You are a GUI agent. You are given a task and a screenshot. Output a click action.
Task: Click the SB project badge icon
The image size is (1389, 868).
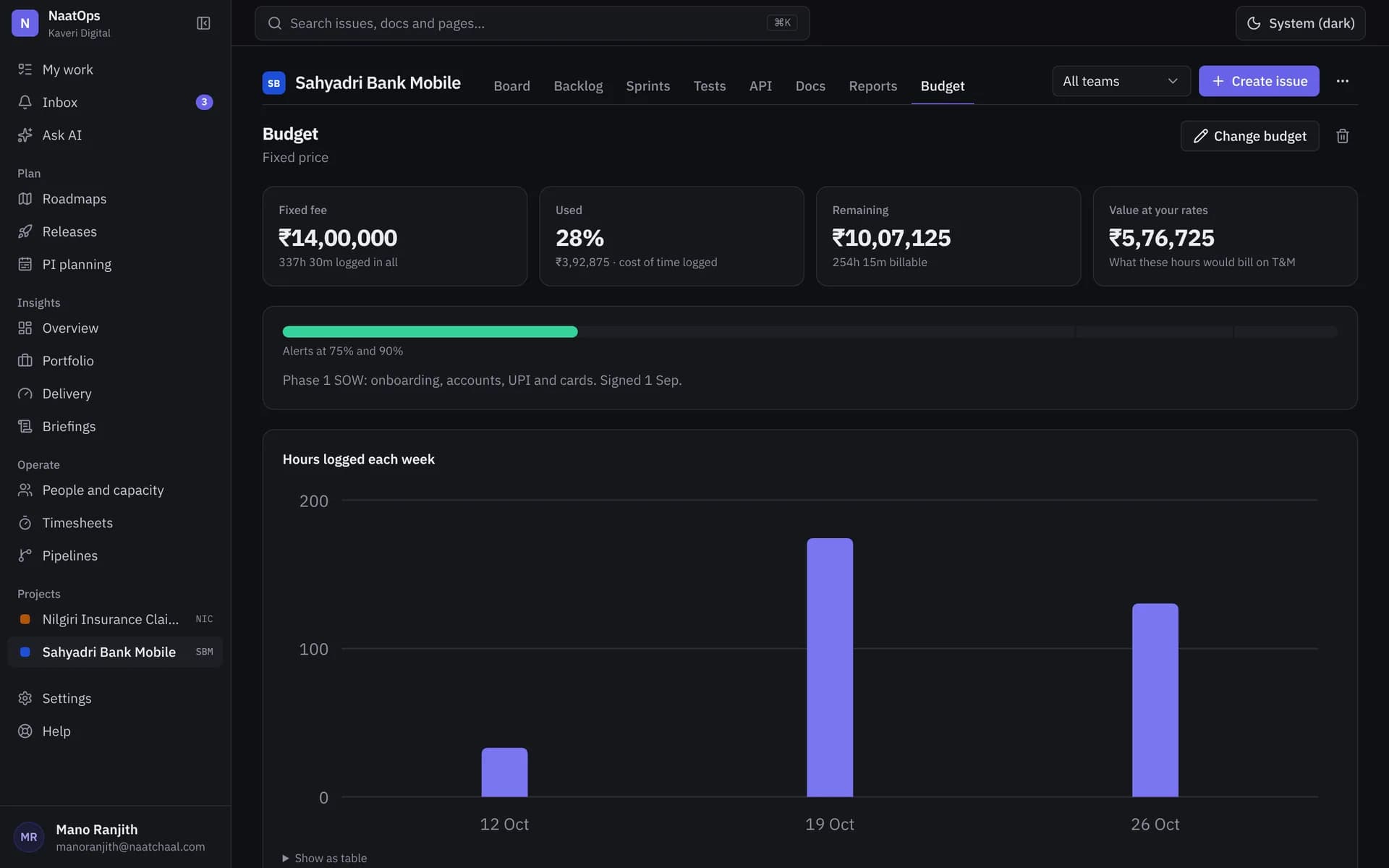point(274,83)
